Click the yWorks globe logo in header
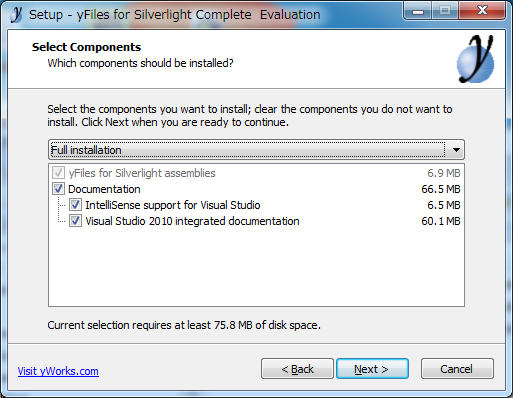 pyautogui.click(x=475, y=59)
